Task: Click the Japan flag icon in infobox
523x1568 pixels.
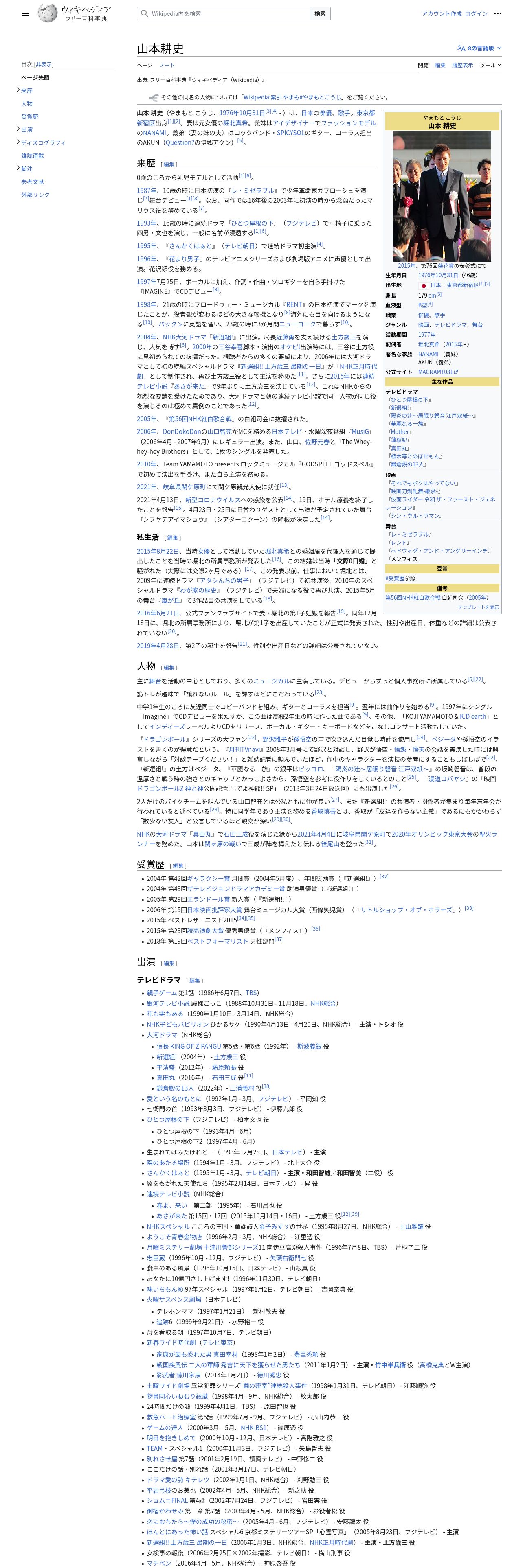Action: click(x=424, y=285)
